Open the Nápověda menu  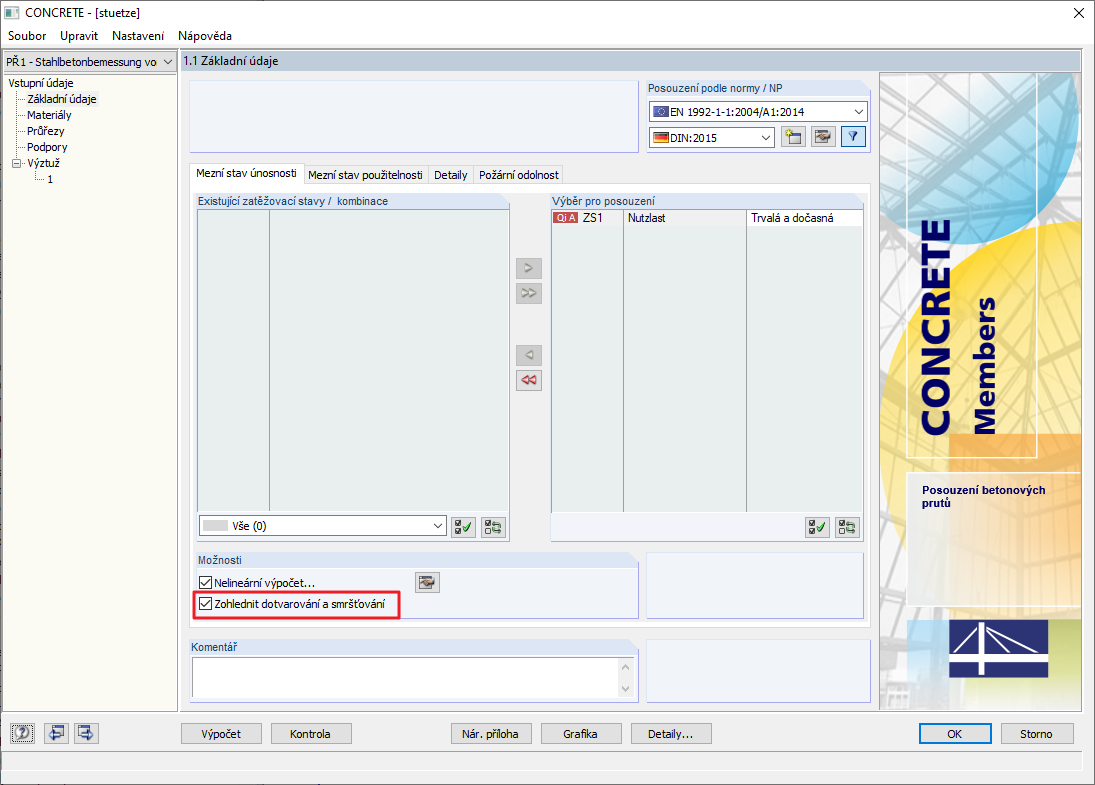pos(205,36)
